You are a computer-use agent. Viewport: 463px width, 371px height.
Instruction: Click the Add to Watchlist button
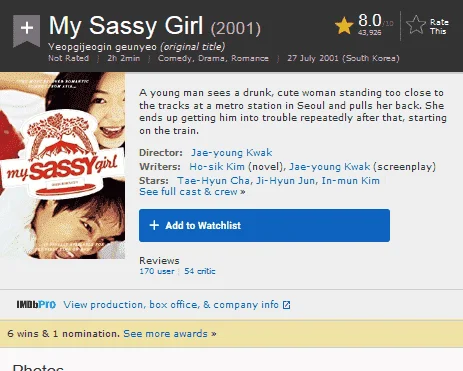264,226
